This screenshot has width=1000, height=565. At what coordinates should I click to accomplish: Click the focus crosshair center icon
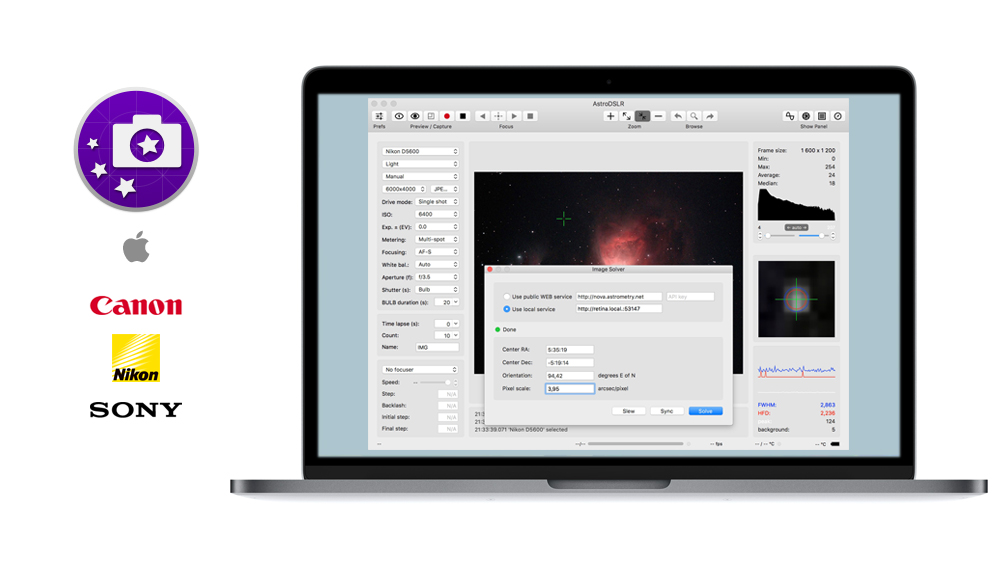point(499,116)
